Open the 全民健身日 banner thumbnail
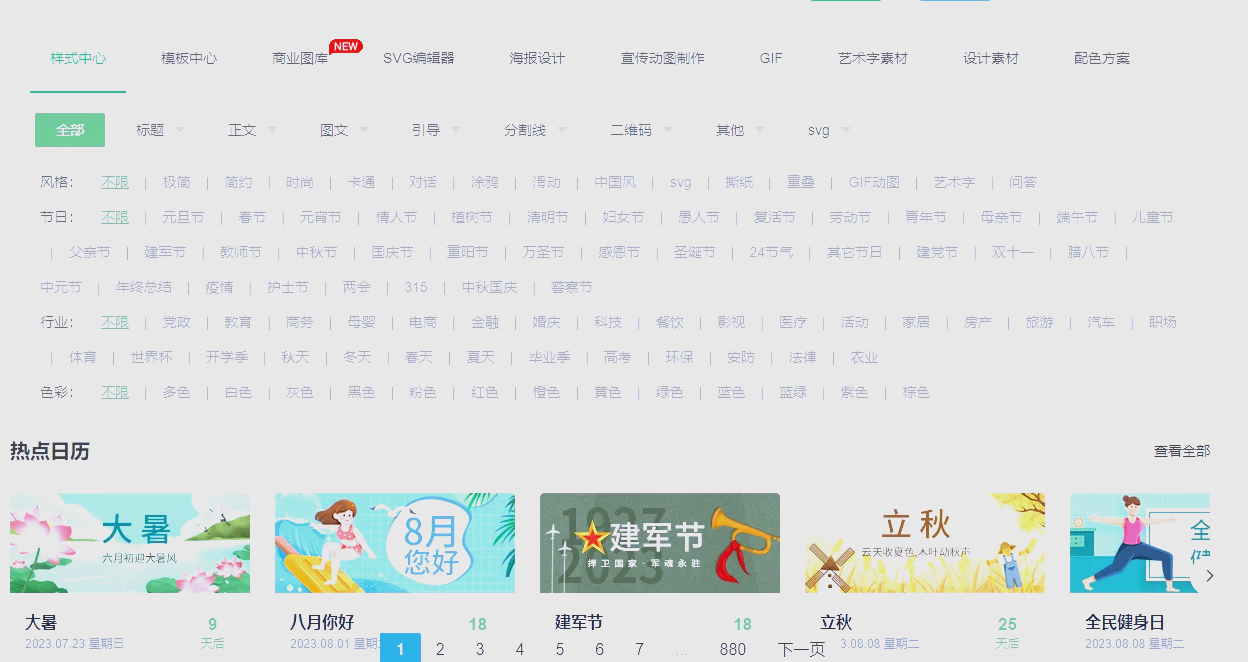This screenshot has width=1248, height=662. pos(1140,543)
